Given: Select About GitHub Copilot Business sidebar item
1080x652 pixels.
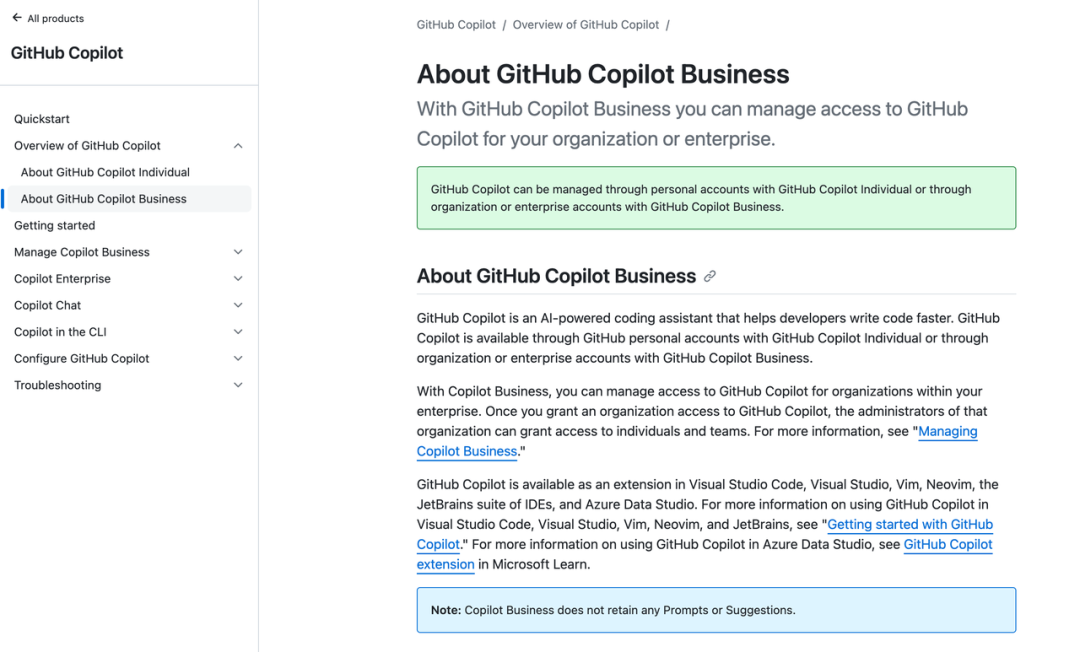Looking at the screenshot, I should [104, 199].
